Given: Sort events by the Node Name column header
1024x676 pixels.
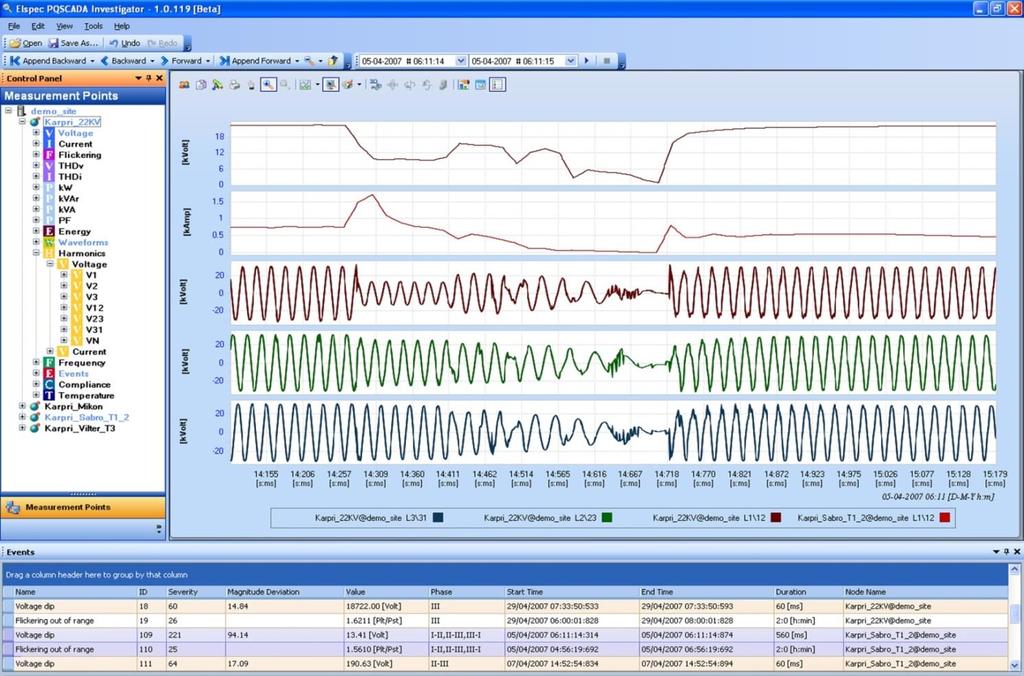Looking at the screenshot, I should point(925,592).
